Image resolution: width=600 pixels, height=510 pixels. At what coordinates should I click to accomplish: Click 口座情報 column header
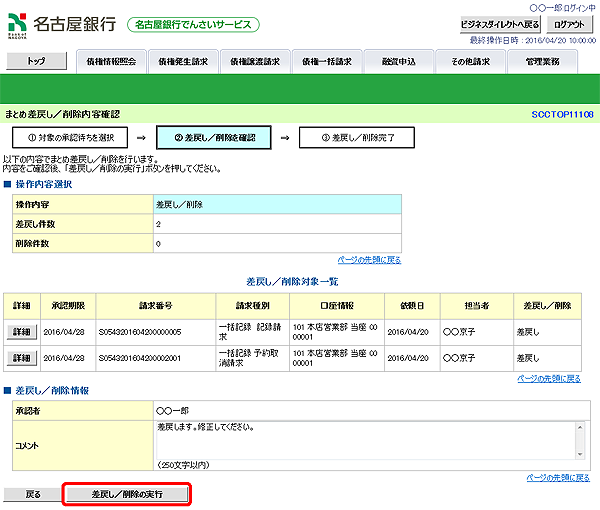pyautogui.click(x=337, y=306)
